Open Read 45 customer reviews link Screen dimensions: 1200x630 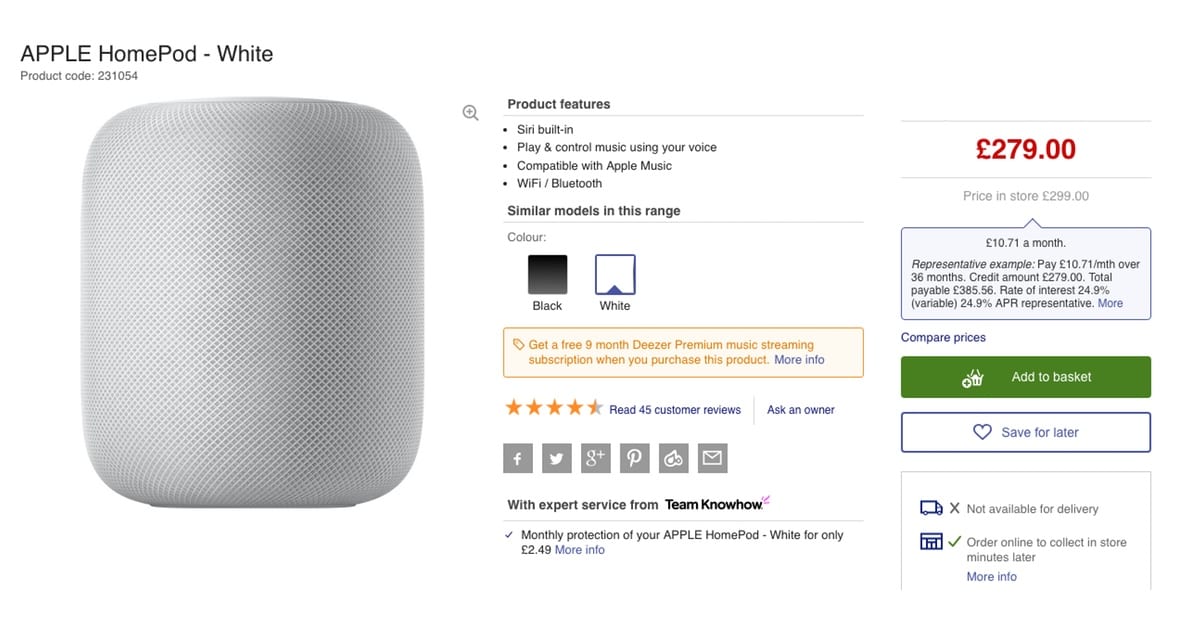675,410
